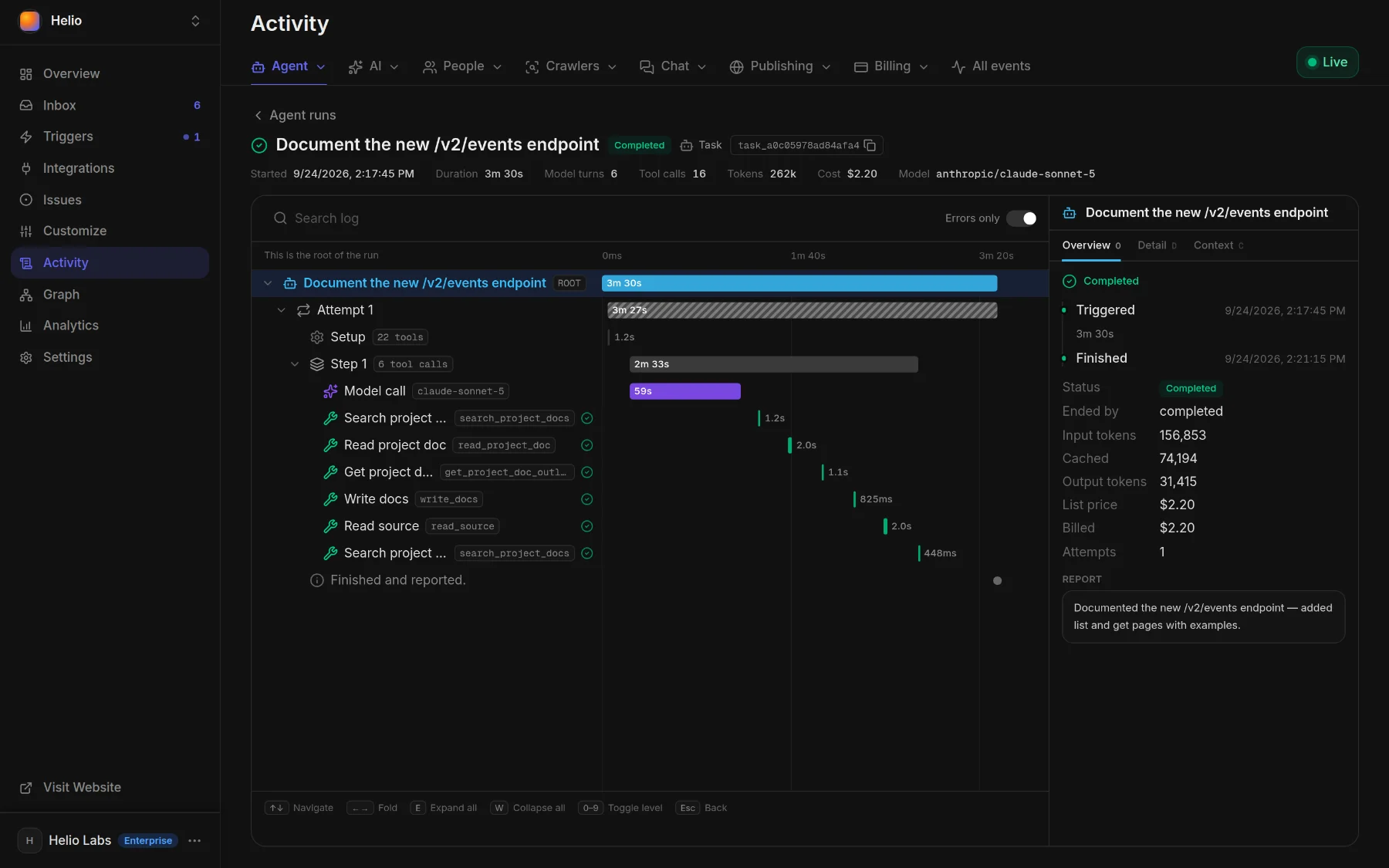Image resolution: width=1389 pixels, height=868 pixels.
Task: Open the Graph sidebar item
Action: (110, 294)
